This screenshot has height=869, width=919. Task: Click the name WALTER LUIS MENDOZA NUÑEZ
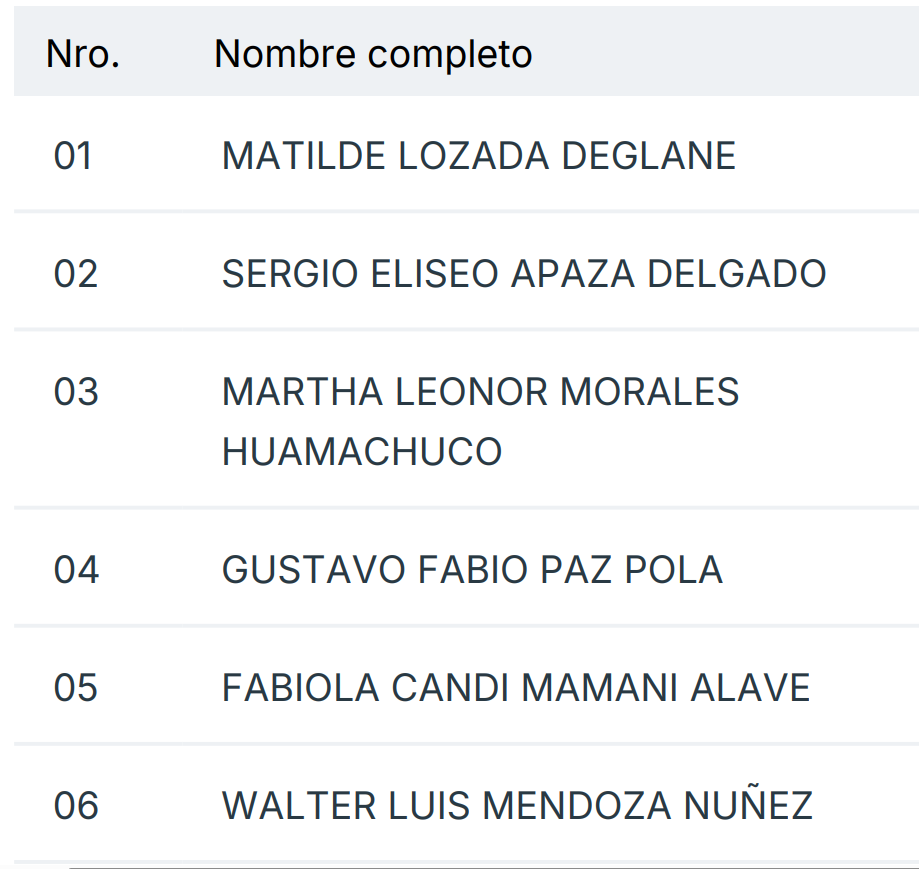[x=517, y=806]
